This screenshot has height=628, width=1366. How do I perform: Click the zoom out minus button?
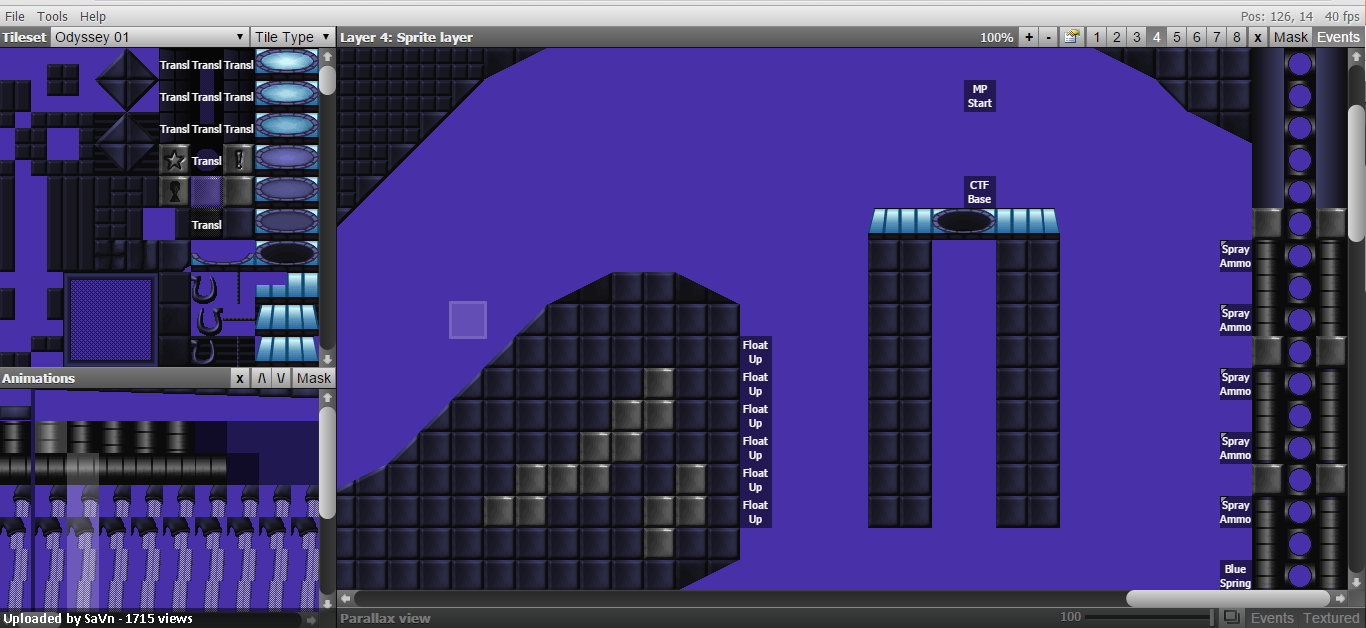coord(1048,37)
